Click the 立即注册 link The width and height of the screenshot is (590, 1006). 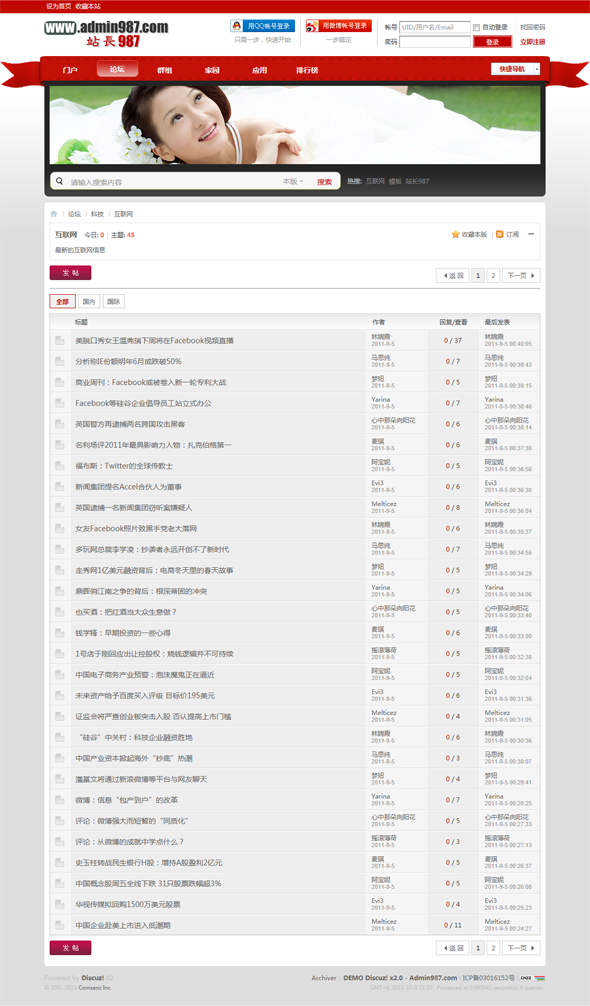[x=532, y=42]
